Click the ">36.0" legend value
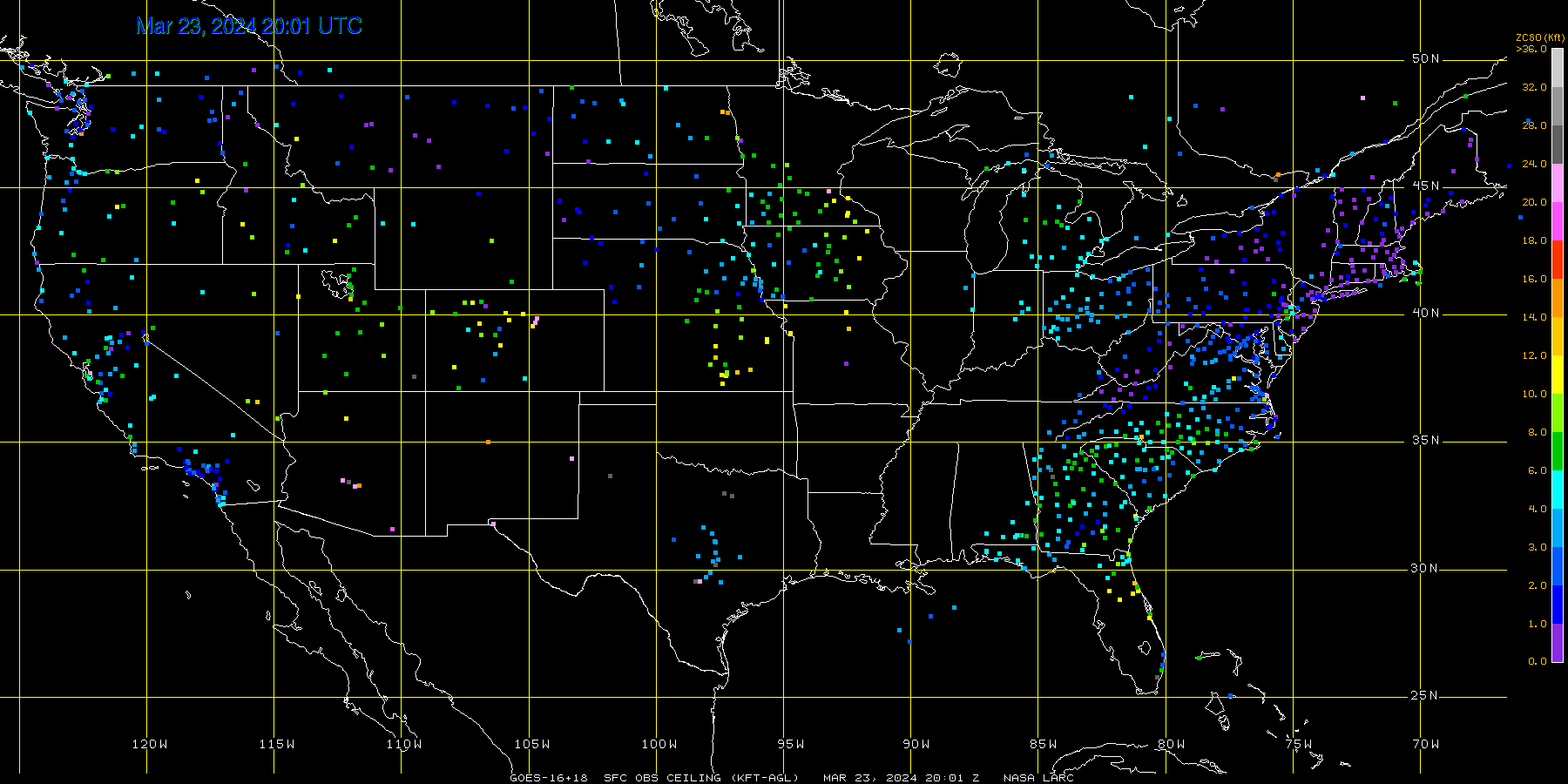 coord(1532,49)
